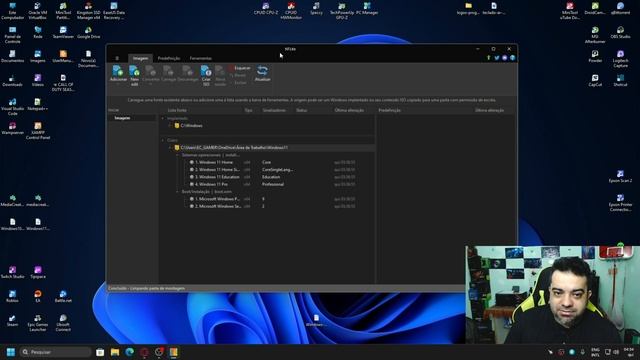The width and height of the screenshot is (640, 360).
Task: Open the MSI Afterburner desktop shortcut
Action: tap(595, 35)
